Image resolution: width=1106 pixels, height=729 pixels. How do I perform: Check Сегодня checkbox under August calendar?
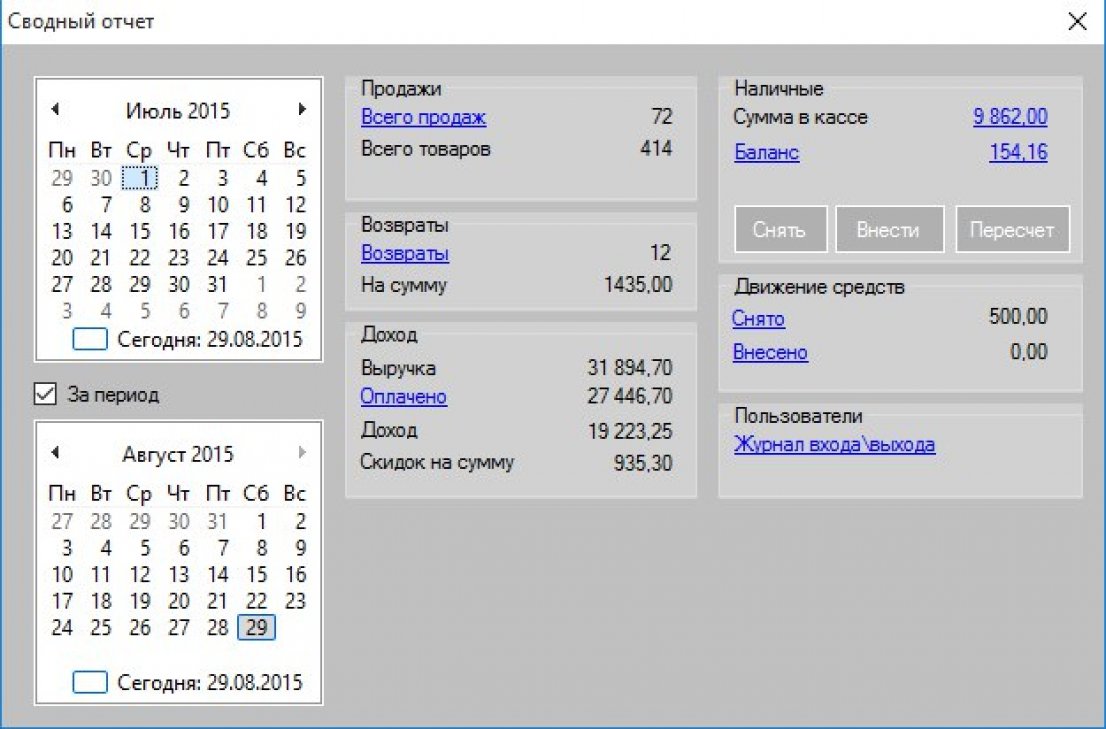[x=89, y=681]
